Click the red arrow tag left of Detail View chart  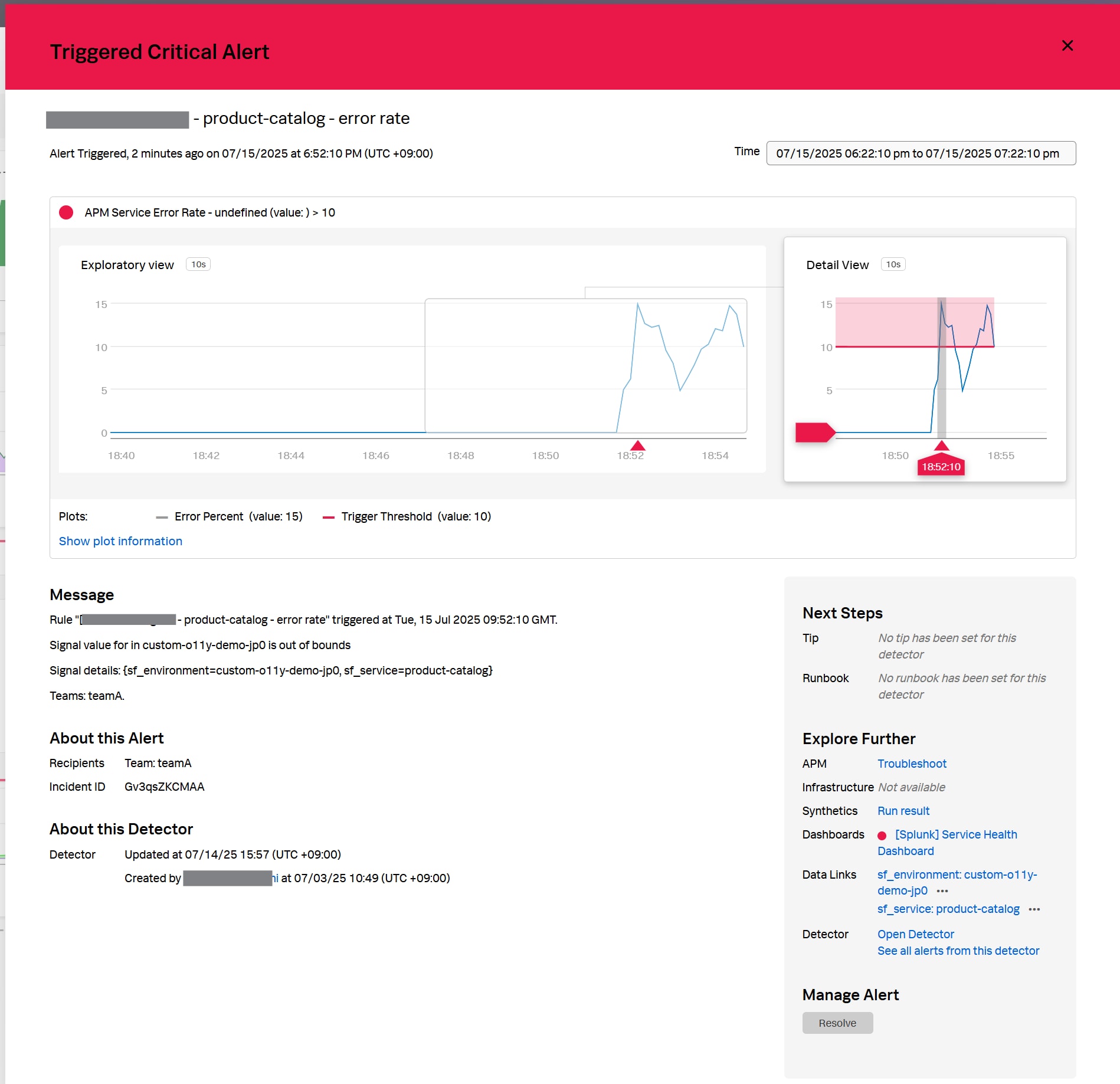click(815, 432)
